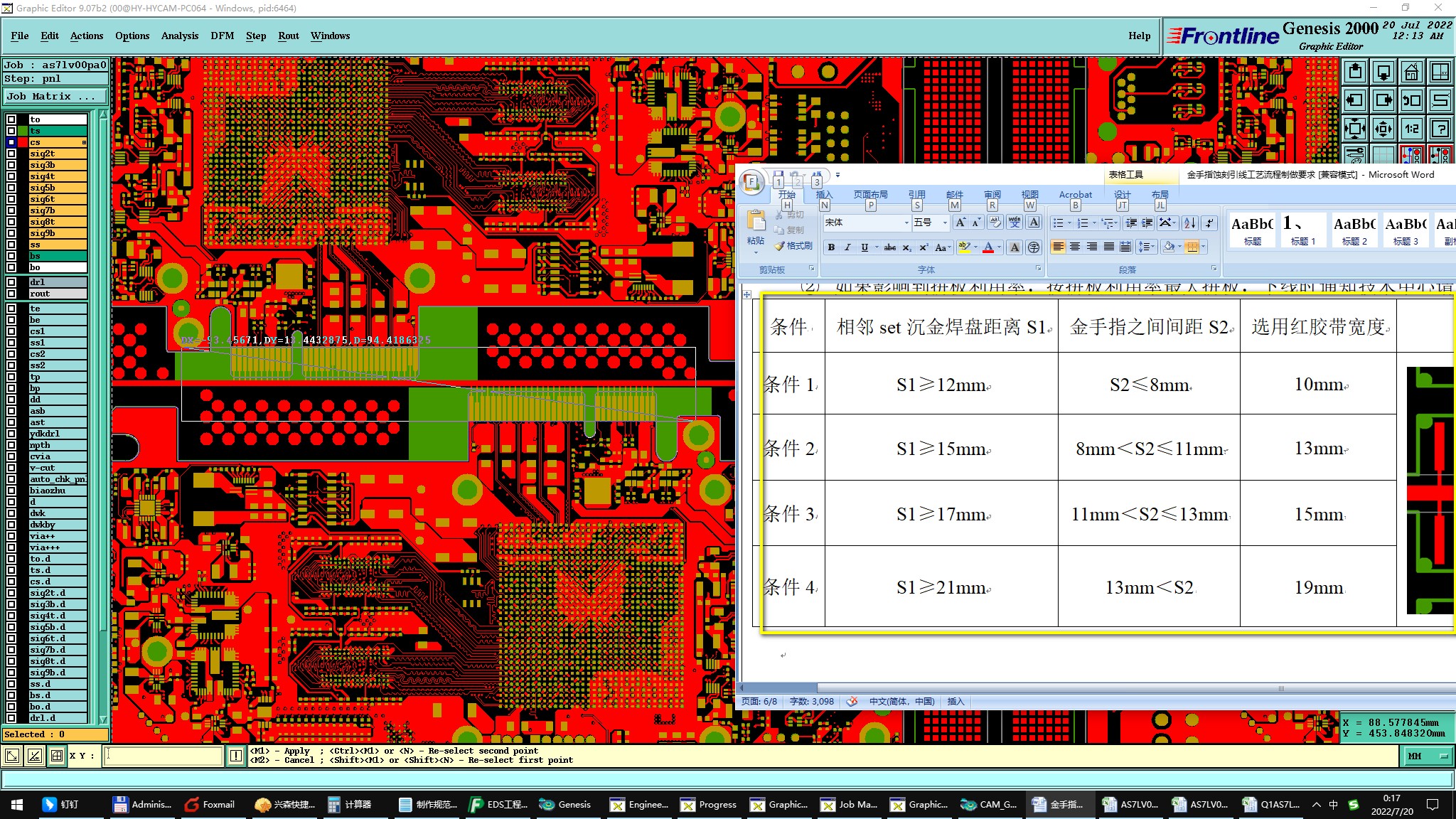
Task: Toggle visibility checkbox for layer sig2t
Action: [x=11, y=154]
